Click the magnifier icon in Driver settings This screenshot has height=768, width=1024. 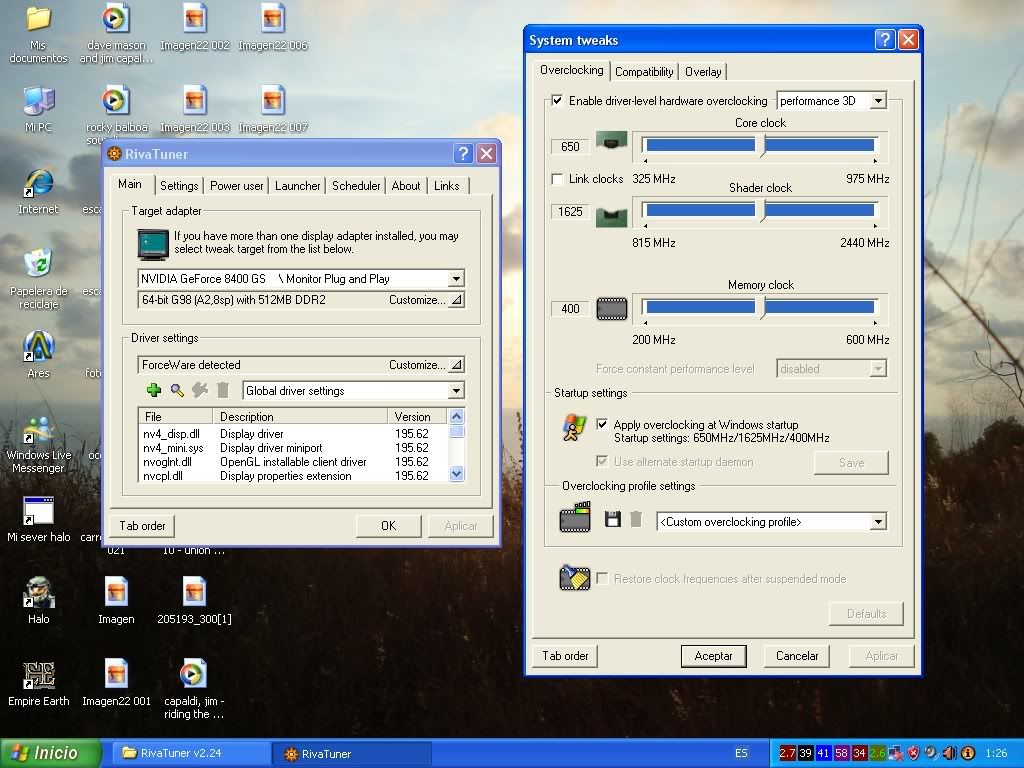177,391
